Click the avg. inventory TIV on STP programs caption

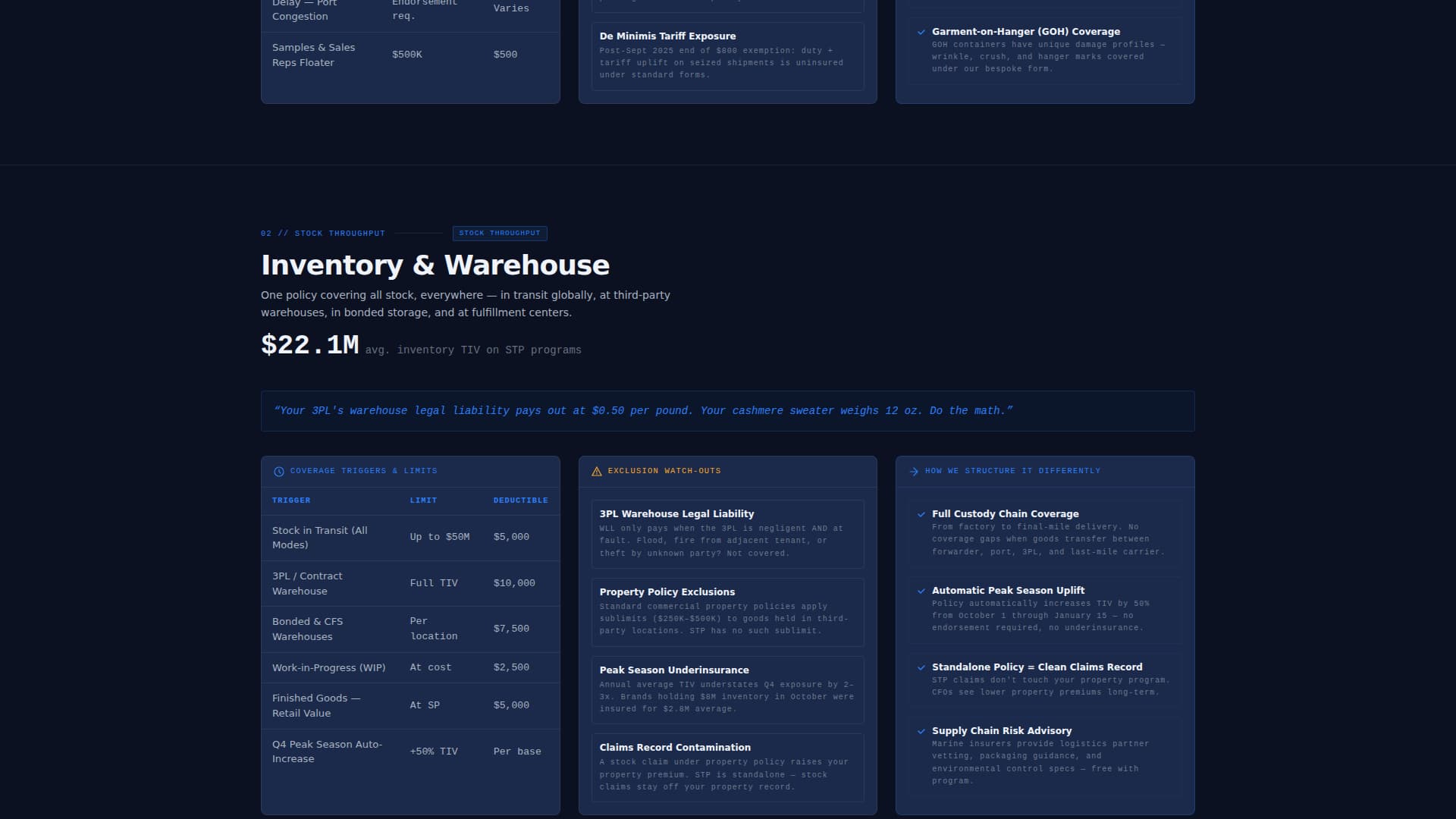[473, 350]
